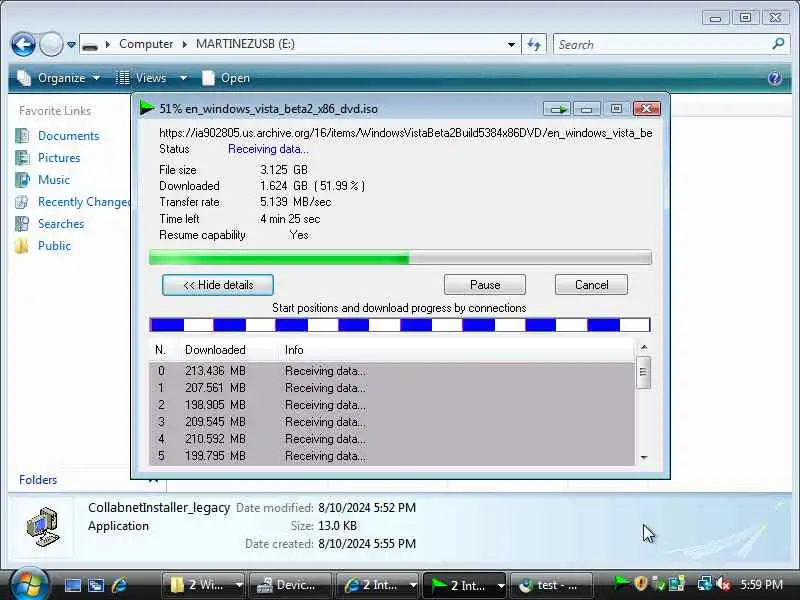Pause the ISO download
The height and width of the screenshot is (600, 800).
(485, 285)
